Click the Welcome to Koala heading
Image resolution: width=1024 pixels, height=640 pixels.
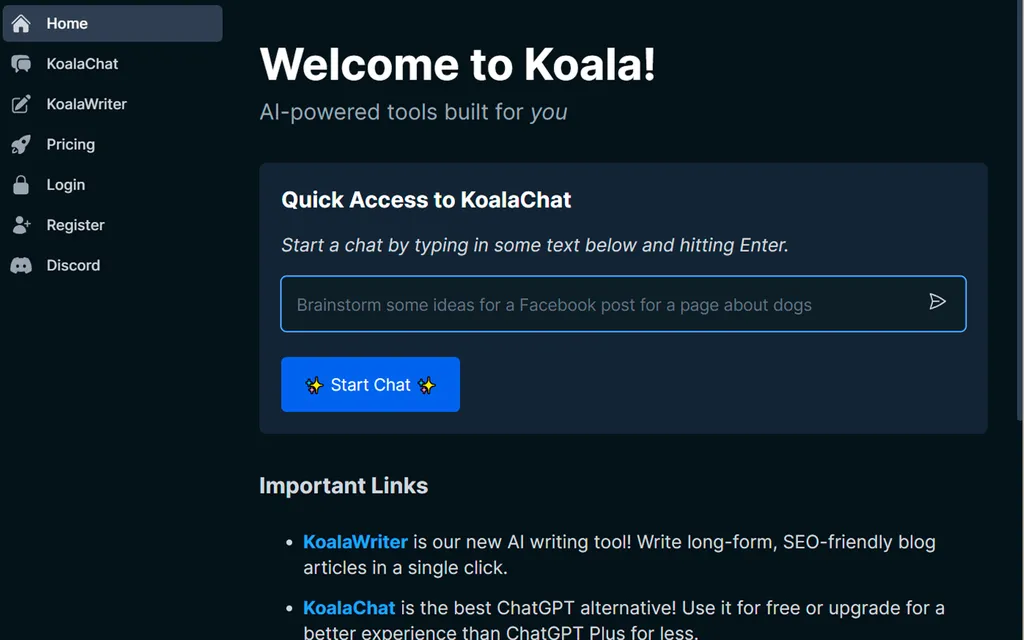click(x=457, y=64)
